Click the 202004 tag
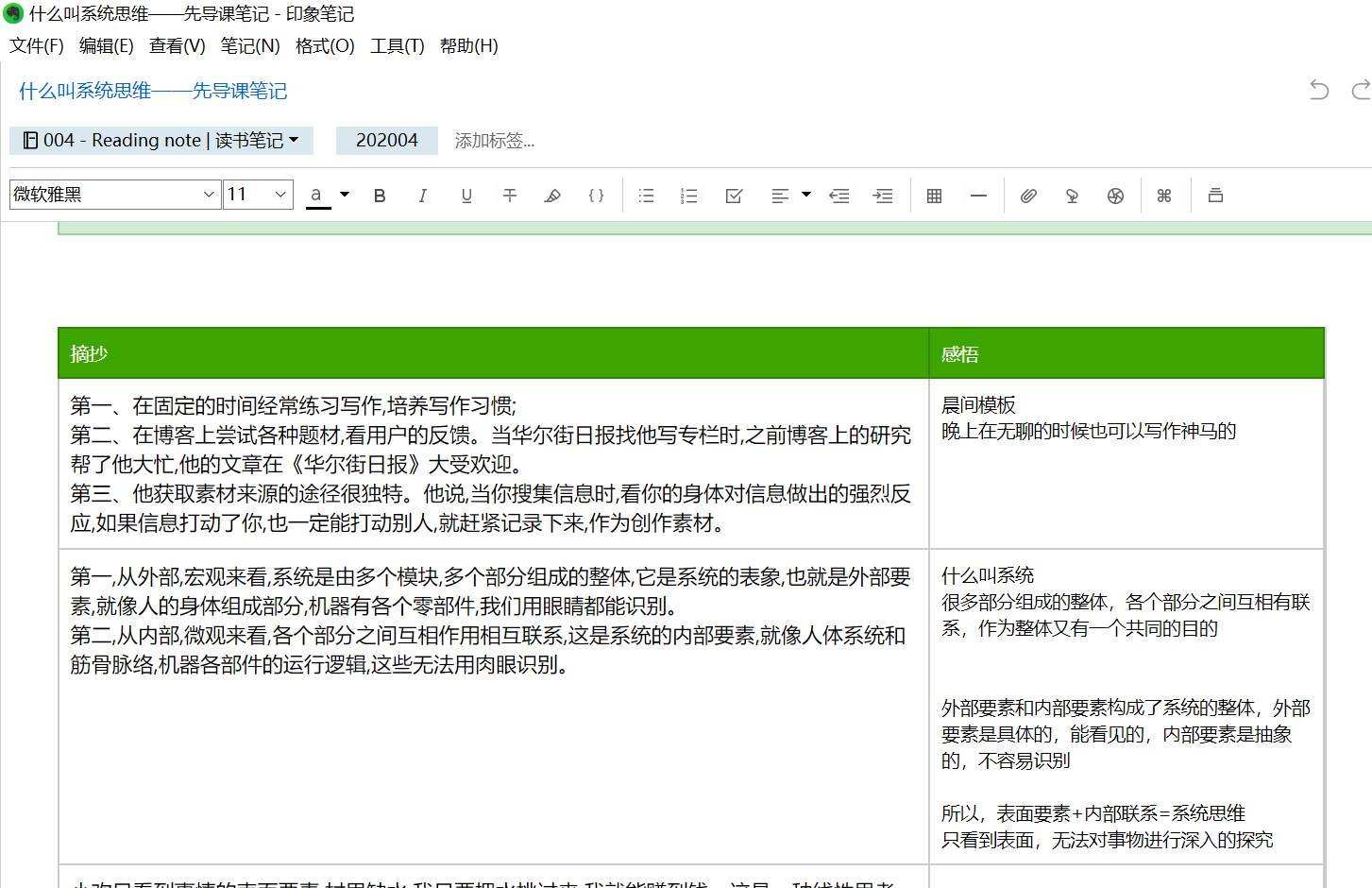 tap(386, 141)
